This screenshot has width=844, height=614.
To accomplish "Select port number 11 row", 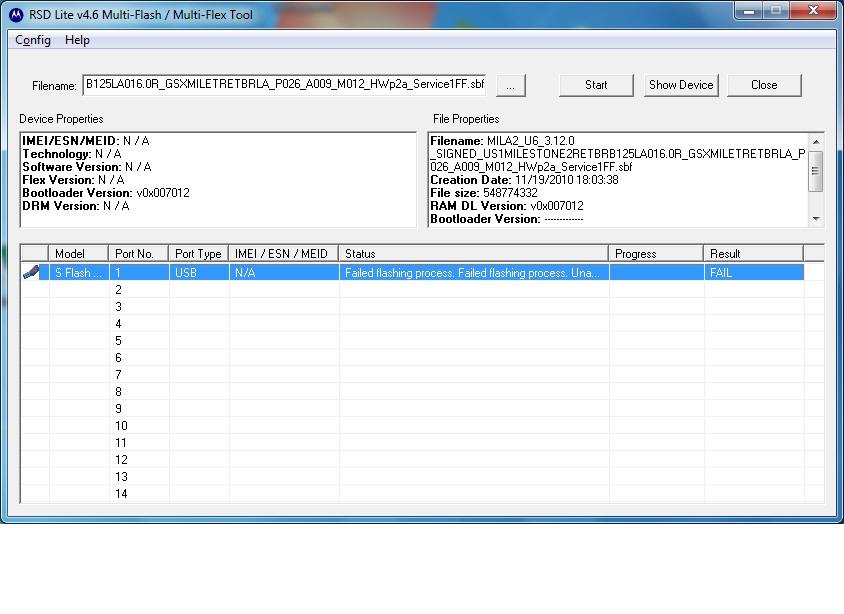I will click(422, 443).
